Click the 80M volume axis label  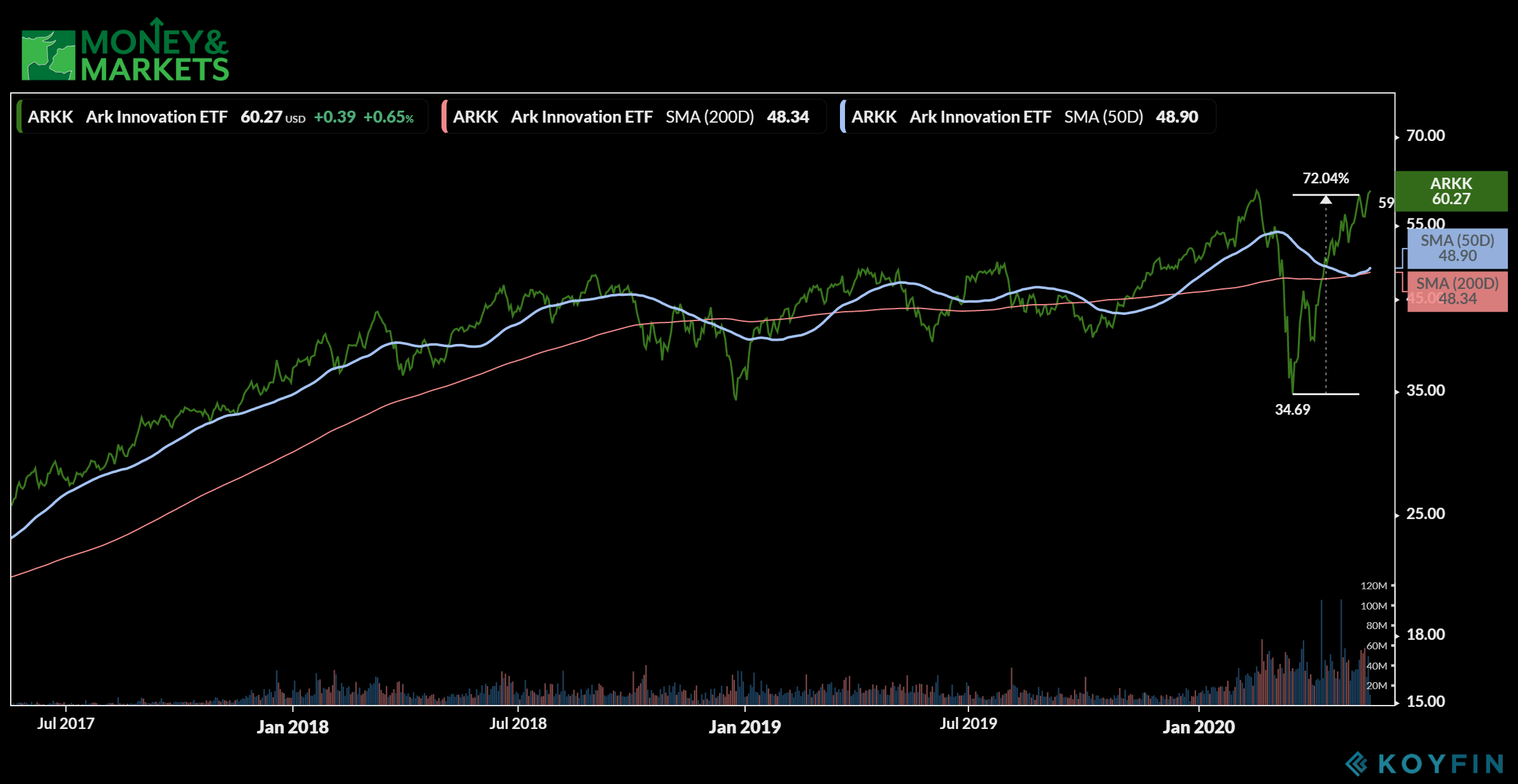coord(1376,626)
